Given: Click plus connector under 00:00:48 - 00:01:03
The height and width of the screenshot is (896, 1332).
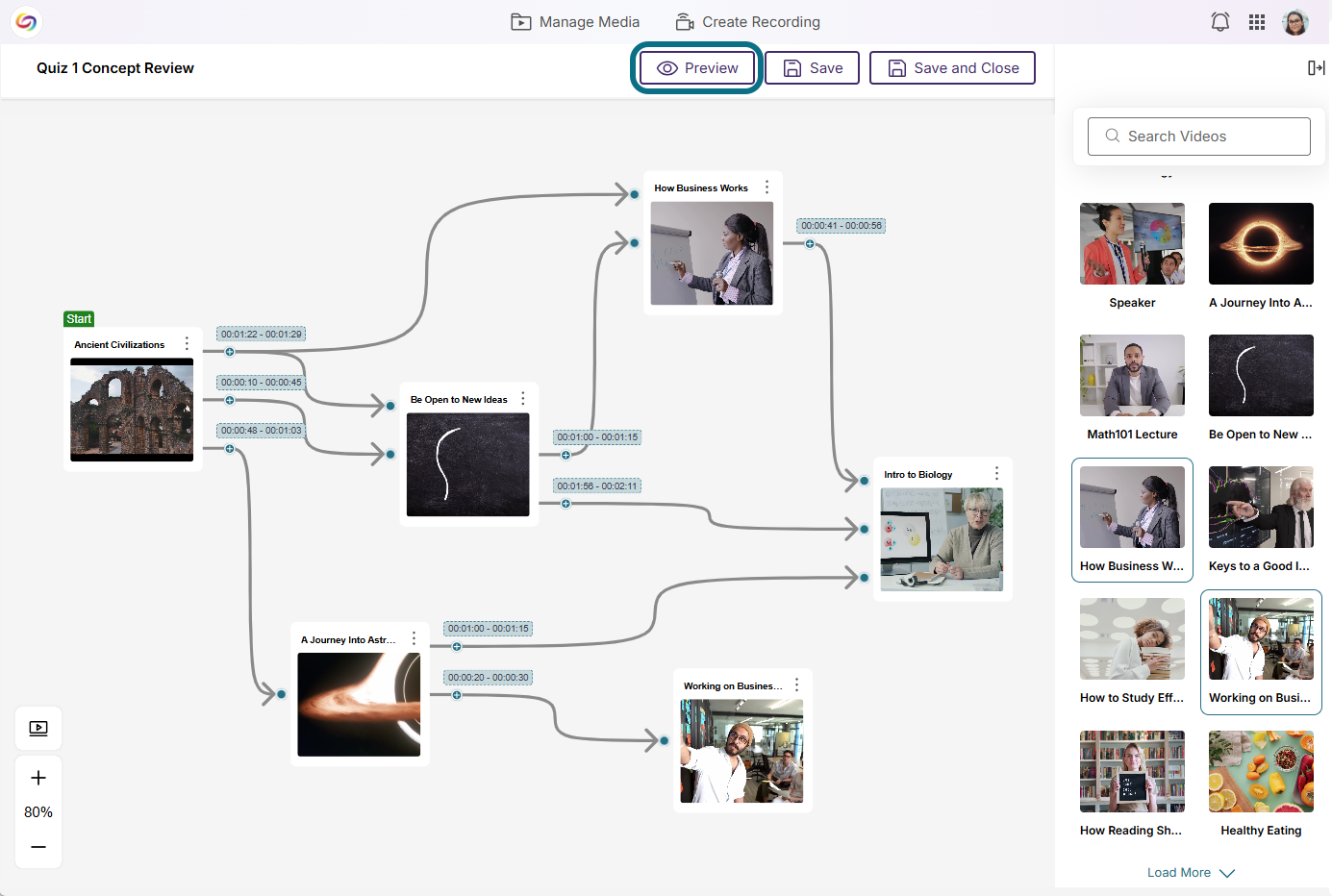Looking at the screenshot, I should point(230,449).
